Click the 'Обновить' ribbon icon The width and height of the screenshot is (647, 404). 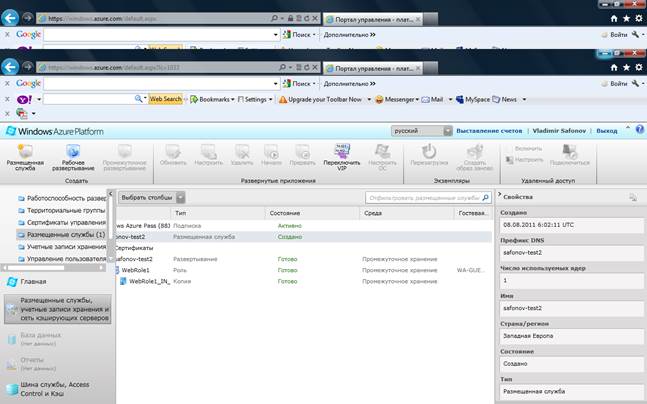tap(173, 155)
